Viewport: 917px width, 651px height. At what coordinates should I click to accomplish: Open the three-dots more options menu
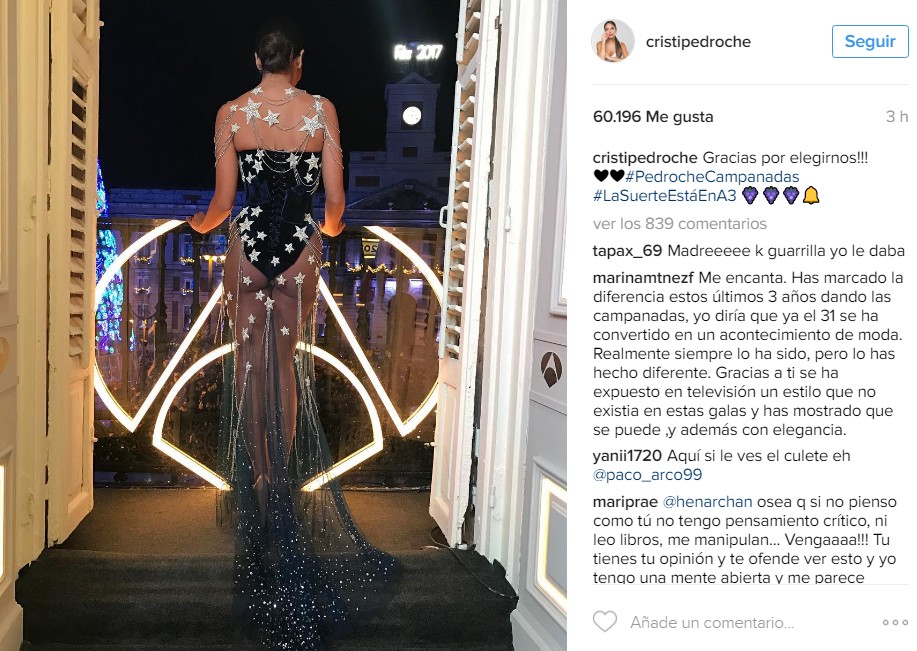tap(895, 622)
